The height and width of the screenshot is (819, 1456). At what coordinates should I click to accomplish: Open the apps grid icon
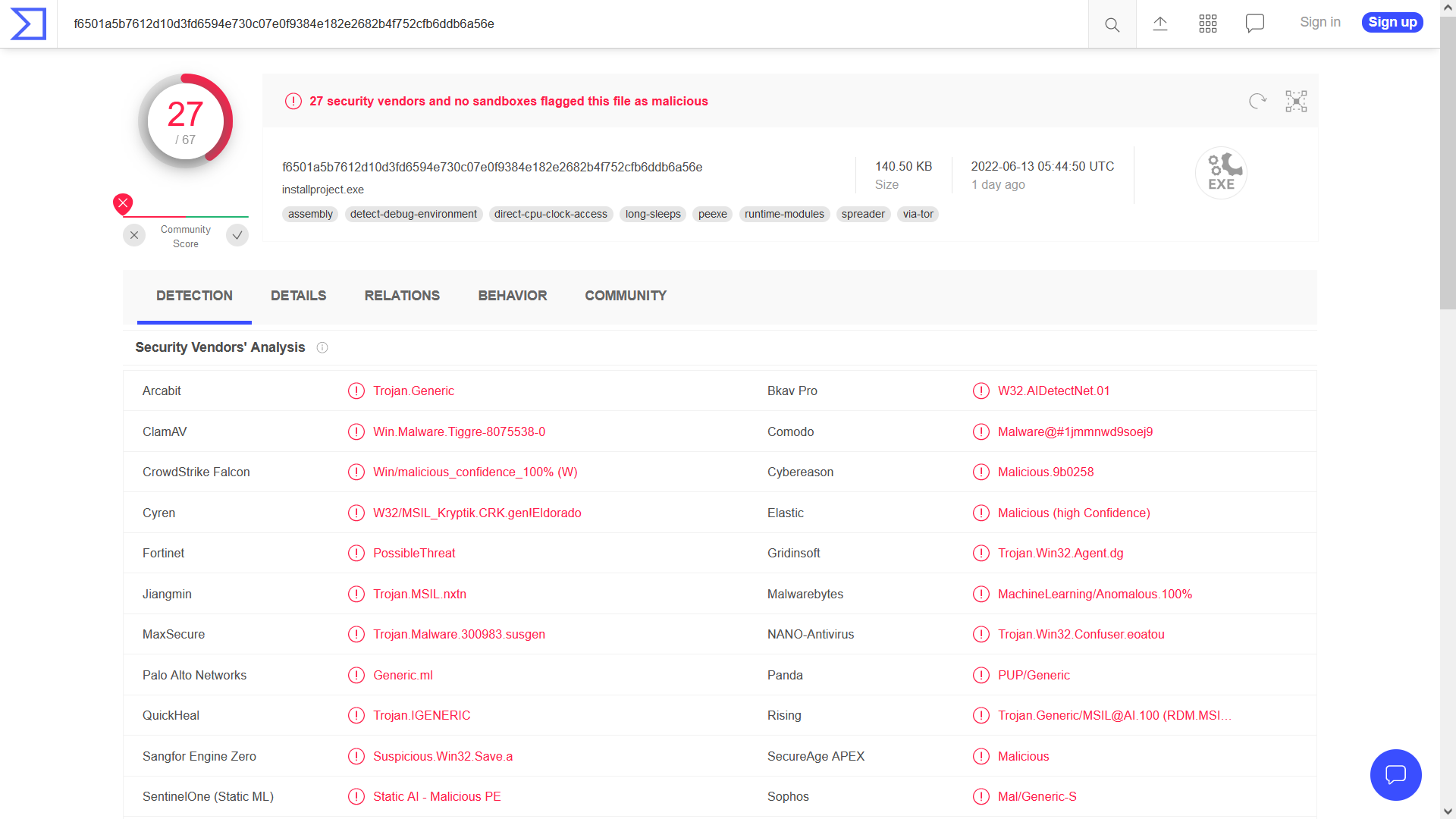click(1208, 24)
